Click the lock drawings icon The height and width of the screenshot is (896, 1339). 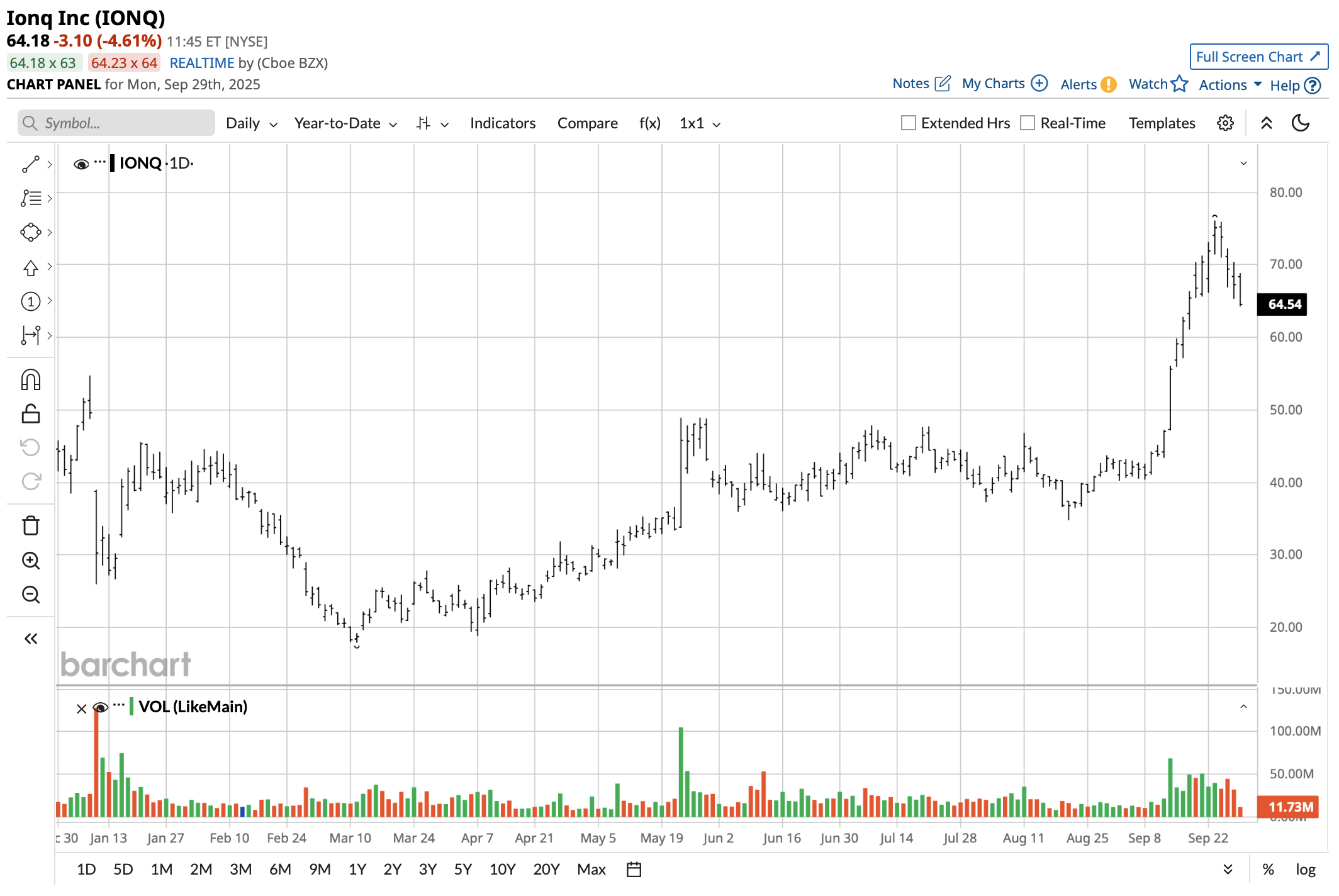(x=30, y=414)
